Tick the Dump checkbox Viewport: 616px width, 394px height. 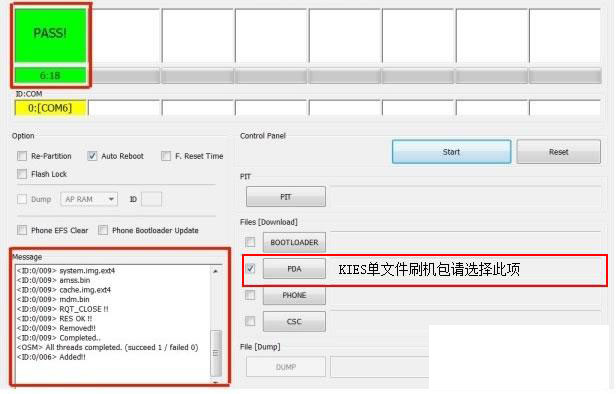tap(22, 200)
